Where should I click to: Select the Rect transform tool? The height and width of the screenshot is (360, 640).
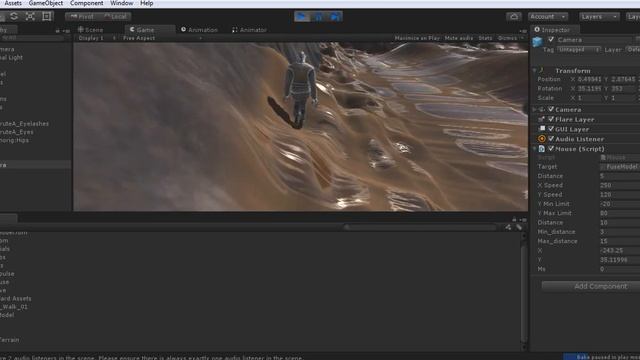coord(47,16)
